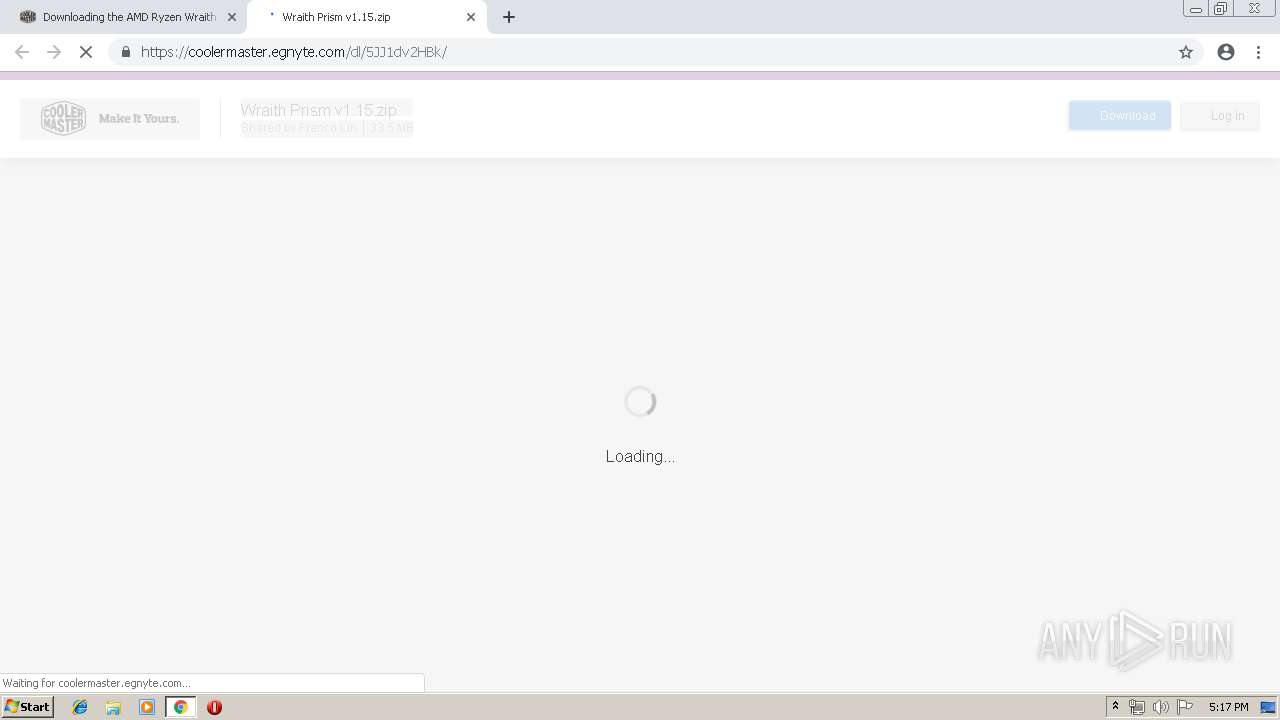Image resolution: width=1280 pixels, height=720 pixels.
Task: Open Windows Explorer from the taskbar
Action: tap(113, 707)
